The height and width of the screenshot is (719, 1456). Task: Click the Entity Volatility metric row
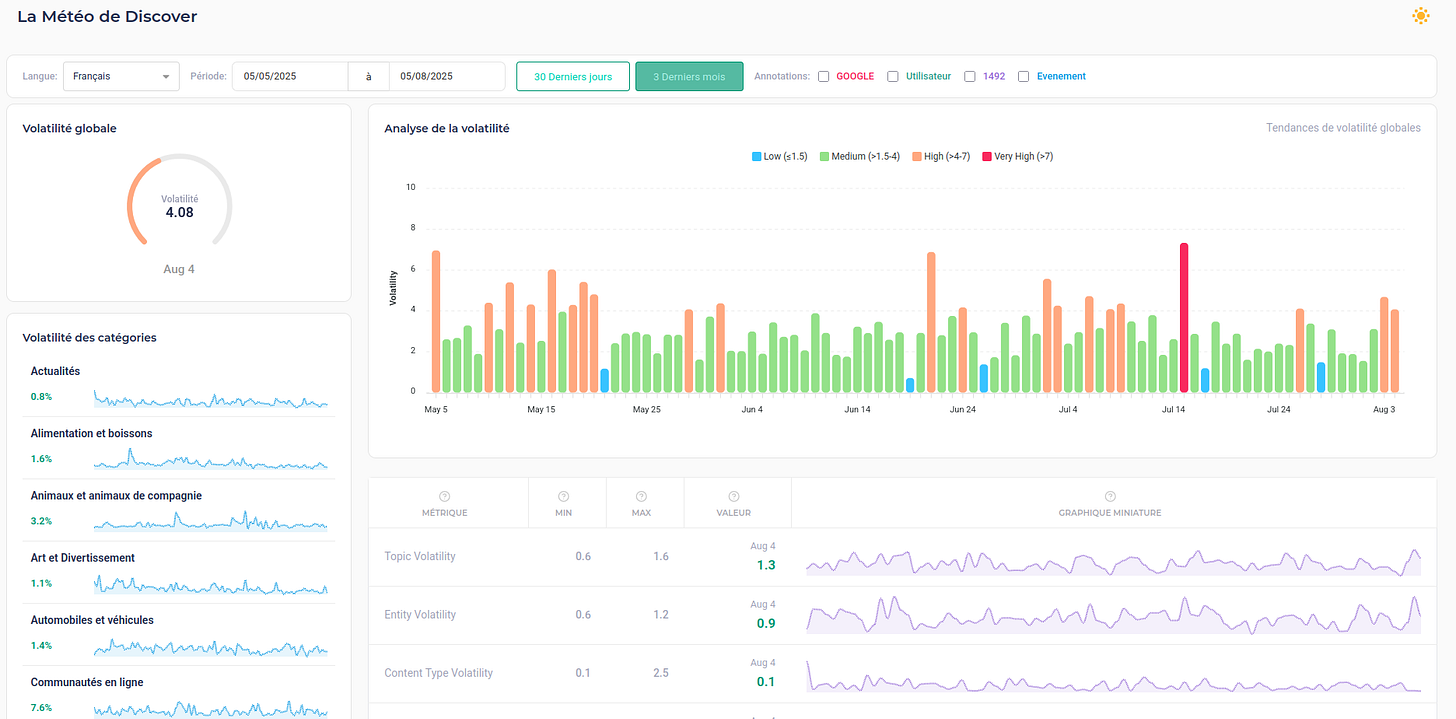pyautogui.click(x=903, y=615)
